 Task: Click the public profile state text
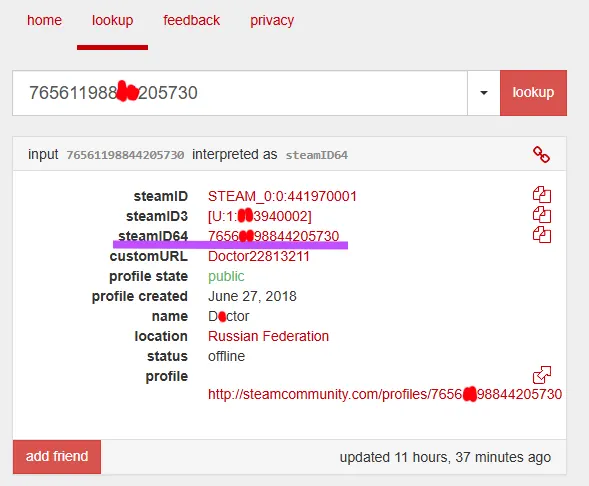click(x=226, y=276)
